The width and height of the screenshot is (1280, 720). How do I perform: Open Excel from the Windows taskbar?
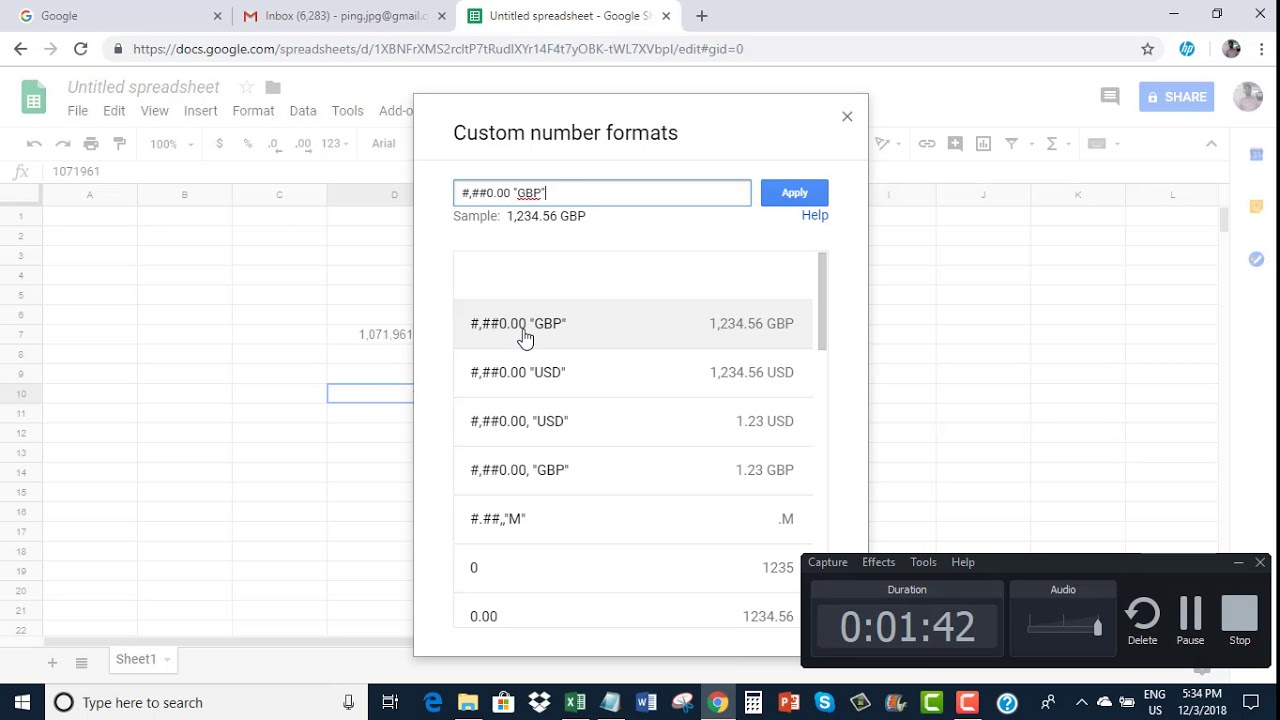[574, 702]
